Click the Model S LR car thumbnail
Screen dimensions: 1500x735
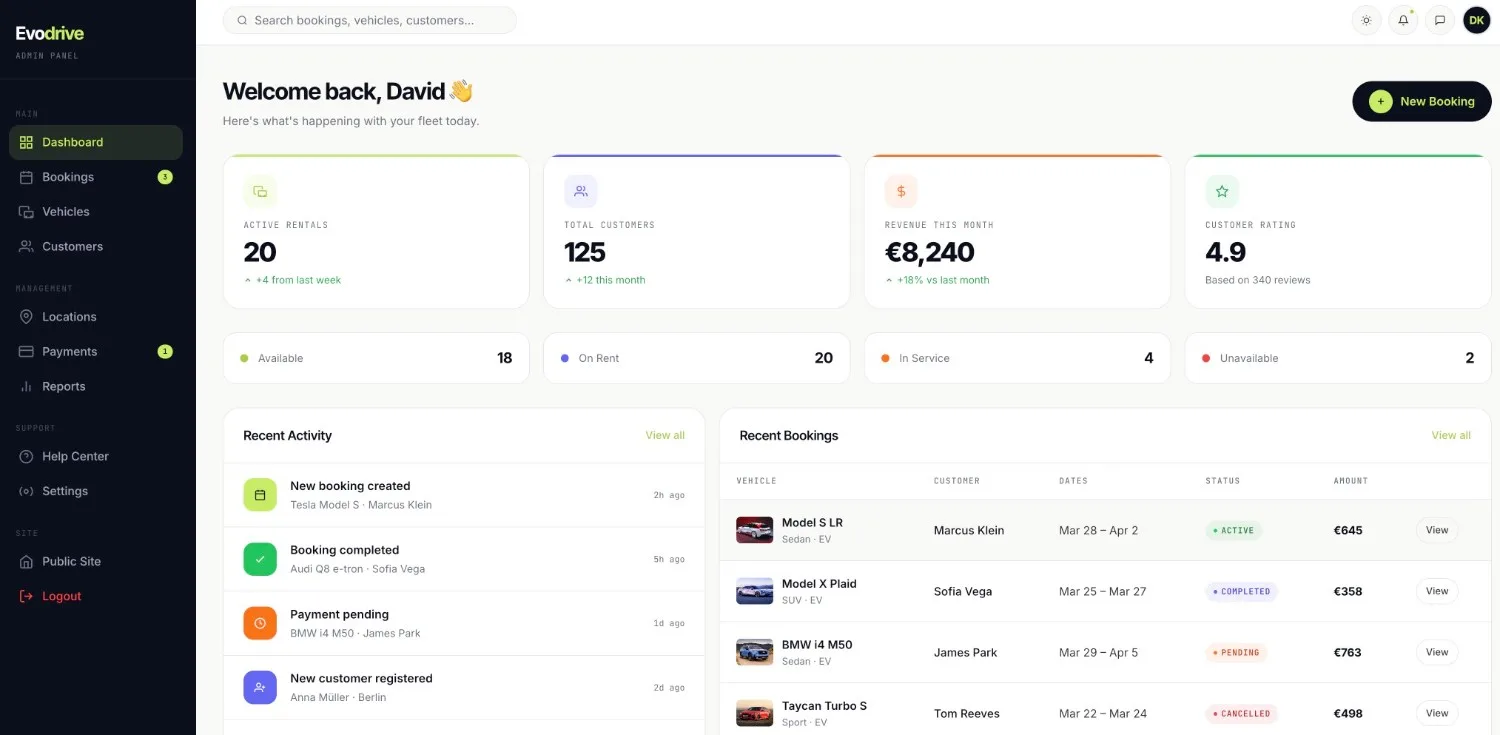[x=755, y=530]
